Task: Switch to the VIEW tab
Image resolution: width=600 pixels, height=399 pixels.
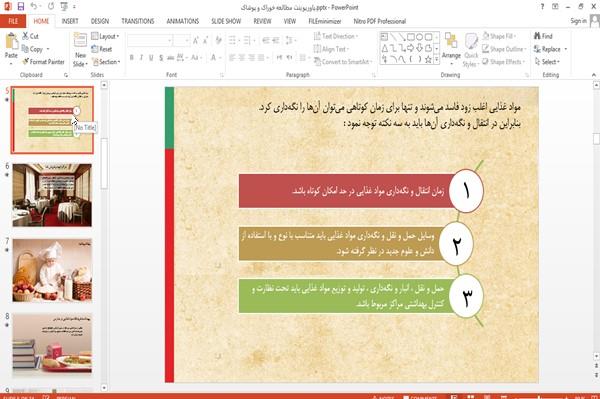Action: [x=290, y=21]
